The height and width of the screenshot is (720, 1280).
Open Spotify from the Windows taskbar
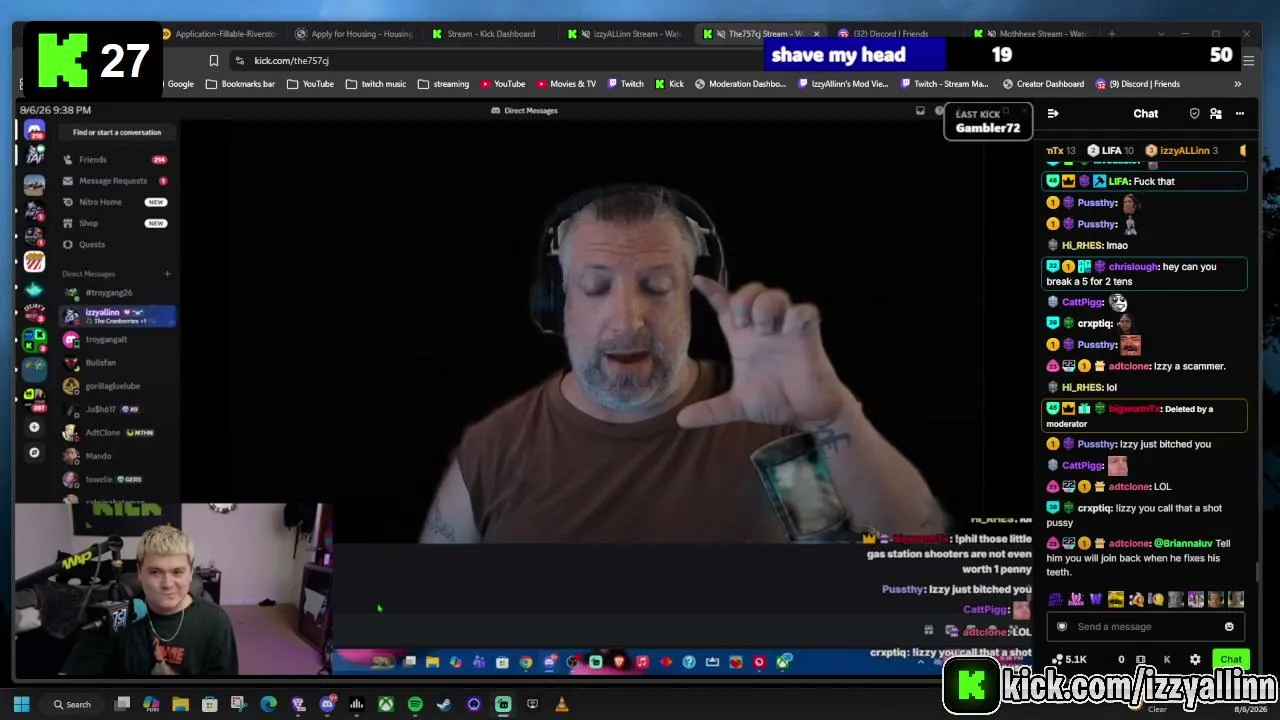tap(415, 704)
